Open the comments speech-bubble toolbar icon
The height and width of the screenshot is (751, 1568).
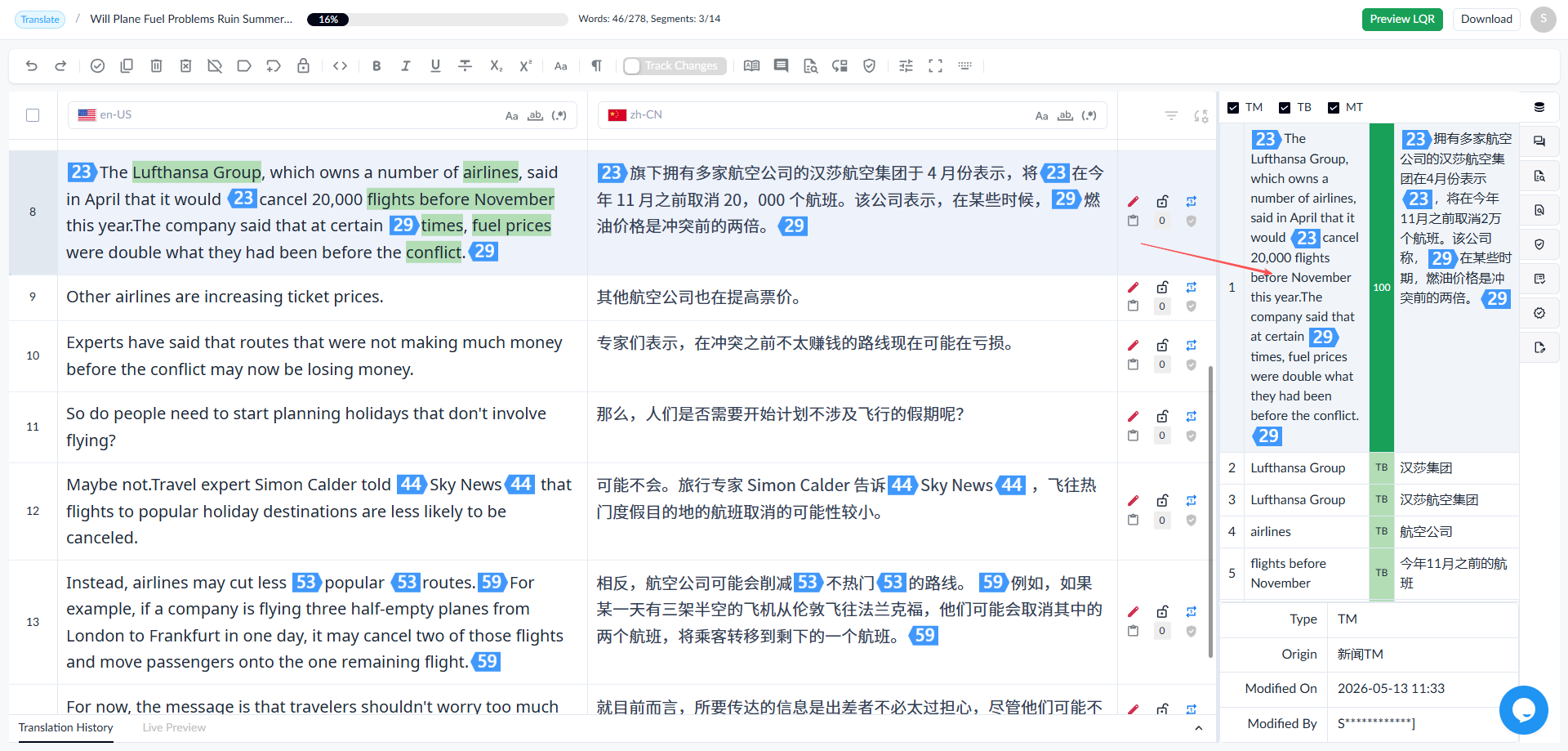(x=781, y=66)
